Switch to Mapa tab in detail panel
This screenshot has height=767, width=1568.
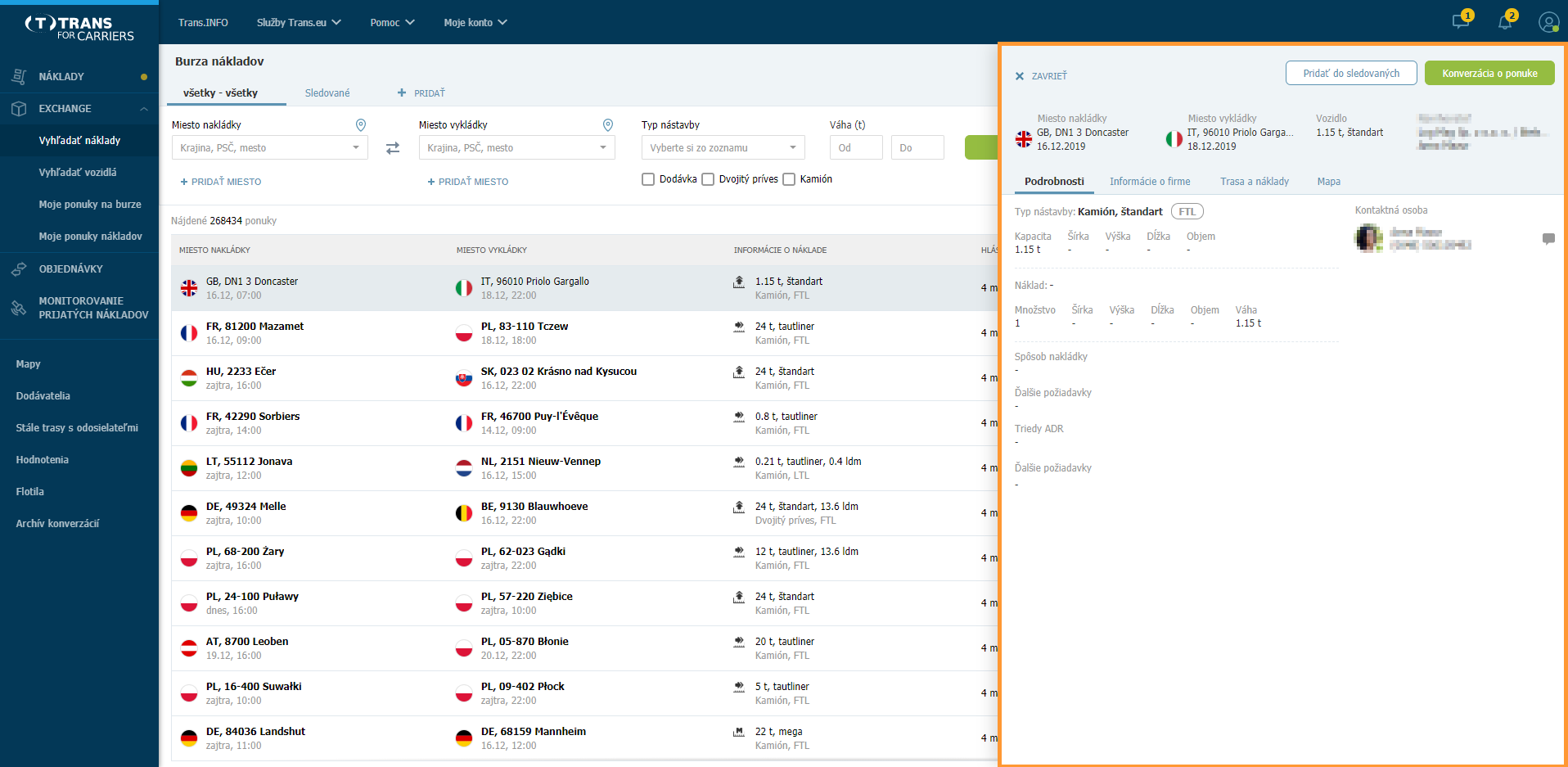[1329, 182]
